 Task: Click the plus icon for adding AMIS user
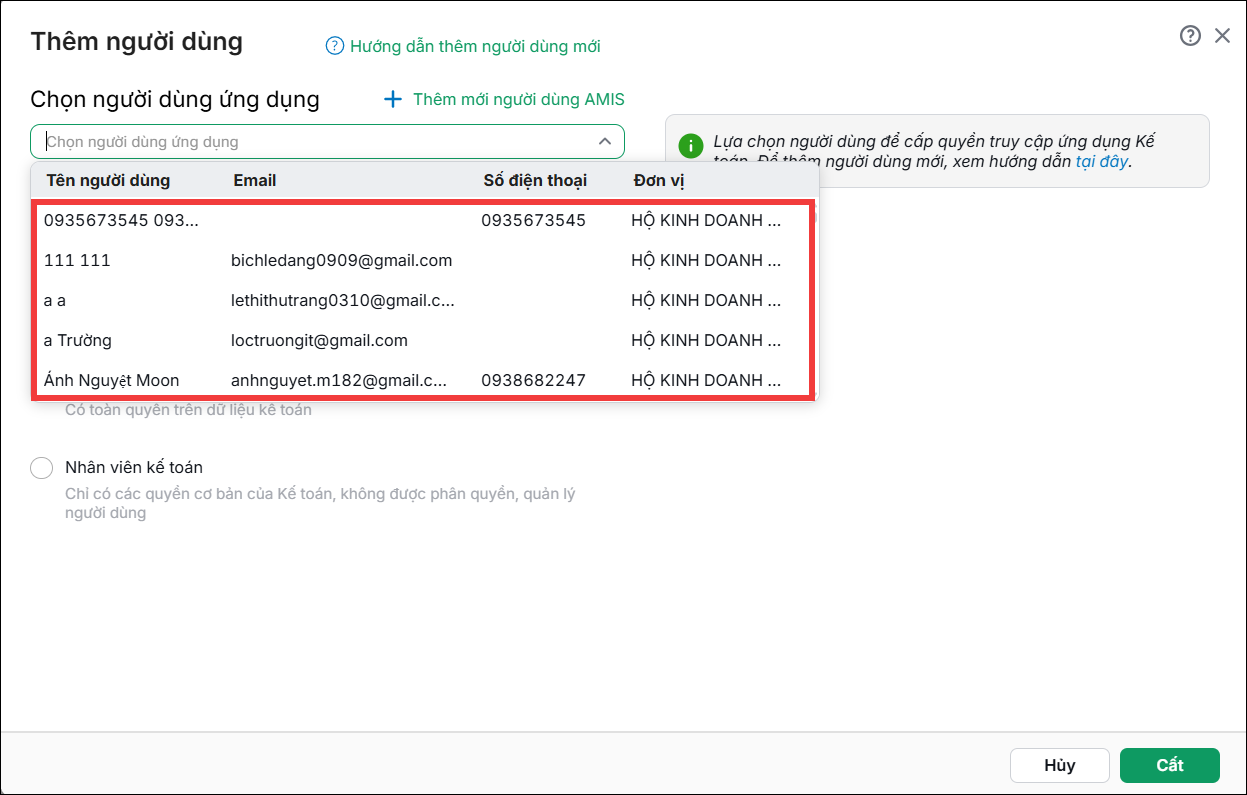coord(393,99)
